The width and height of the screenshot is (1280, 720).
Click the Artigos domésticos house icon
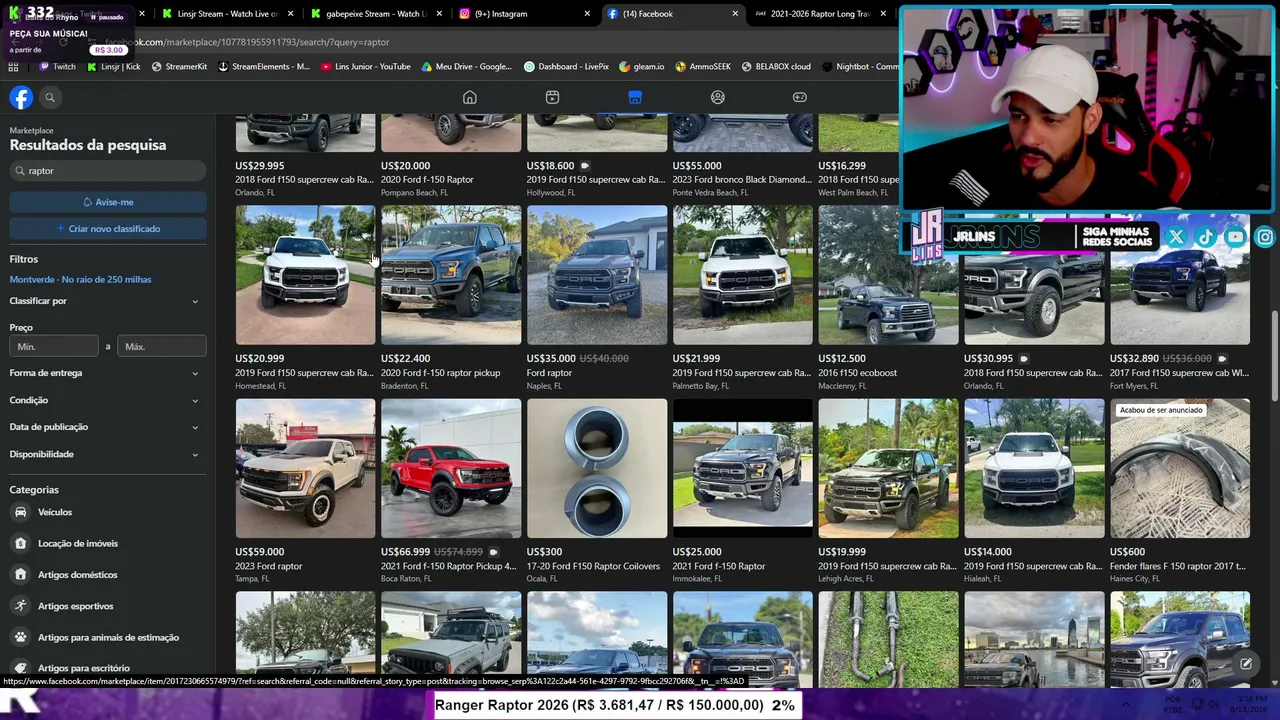[20, 574]
